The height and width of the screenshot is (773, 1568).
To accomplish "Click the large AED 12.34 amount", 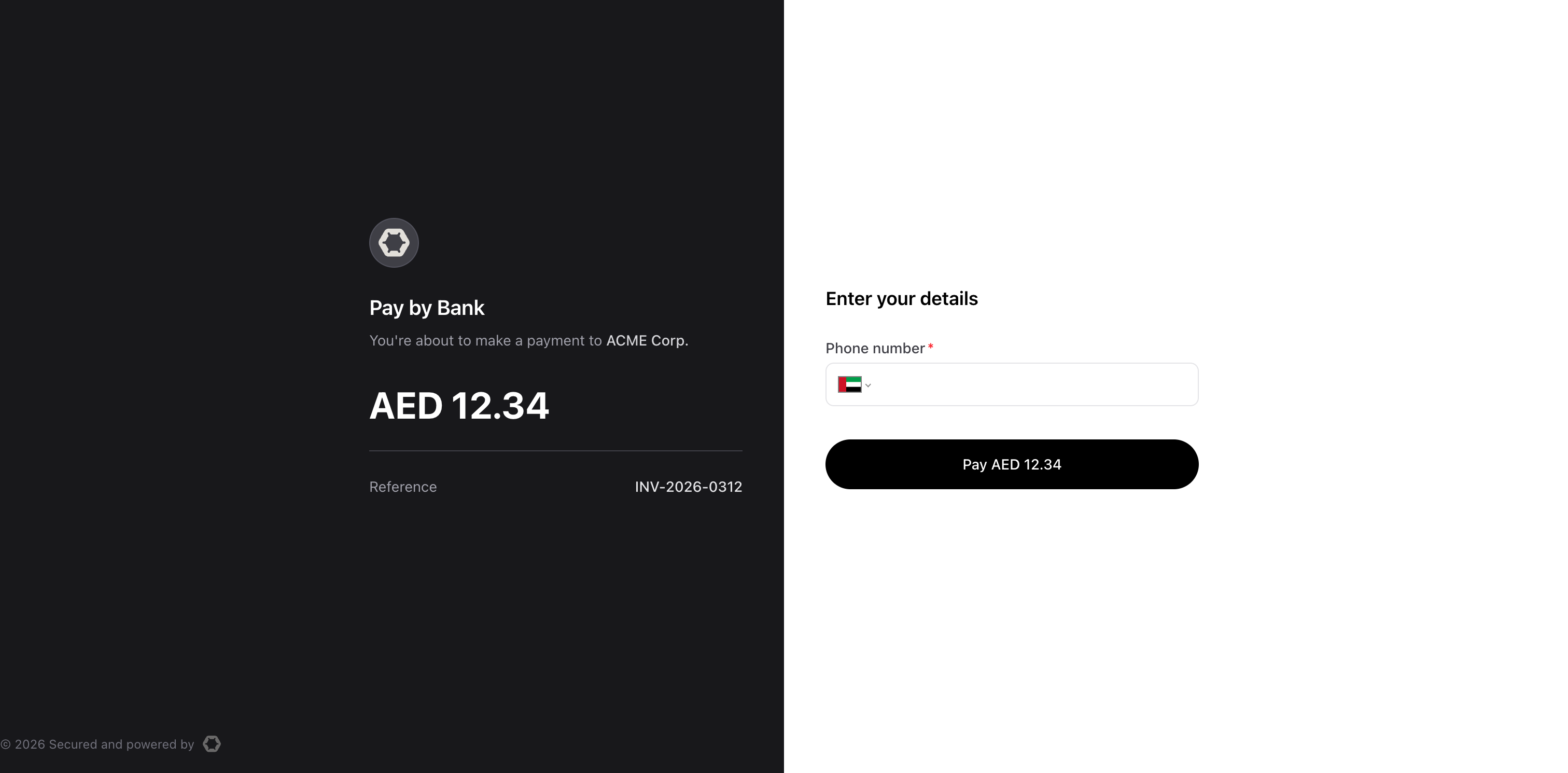I will (x=459, y=406).
